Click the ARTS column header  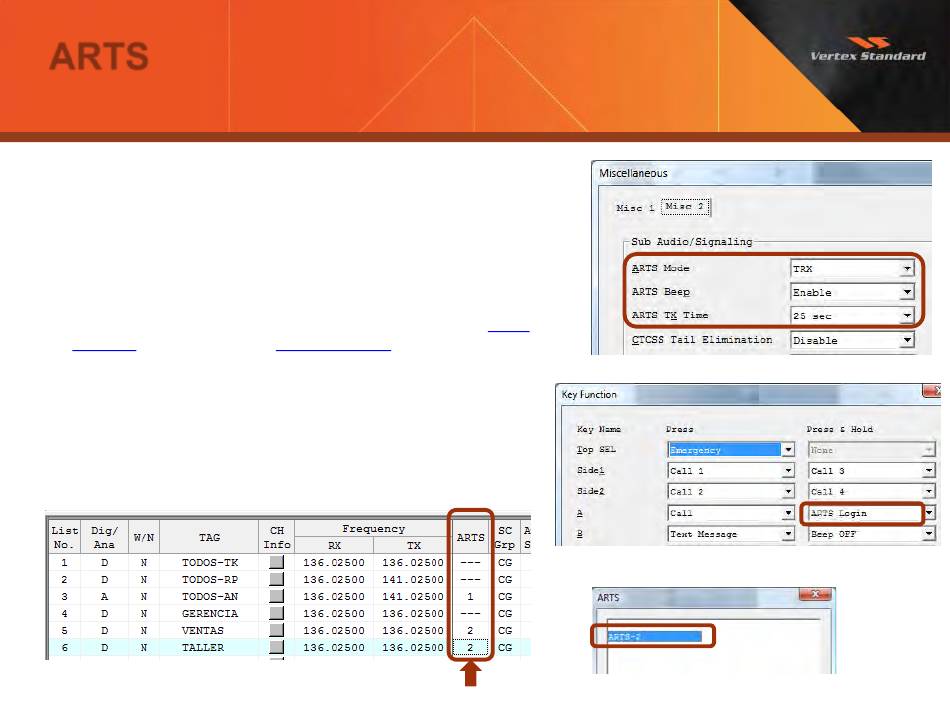click(x=470, y=537)
